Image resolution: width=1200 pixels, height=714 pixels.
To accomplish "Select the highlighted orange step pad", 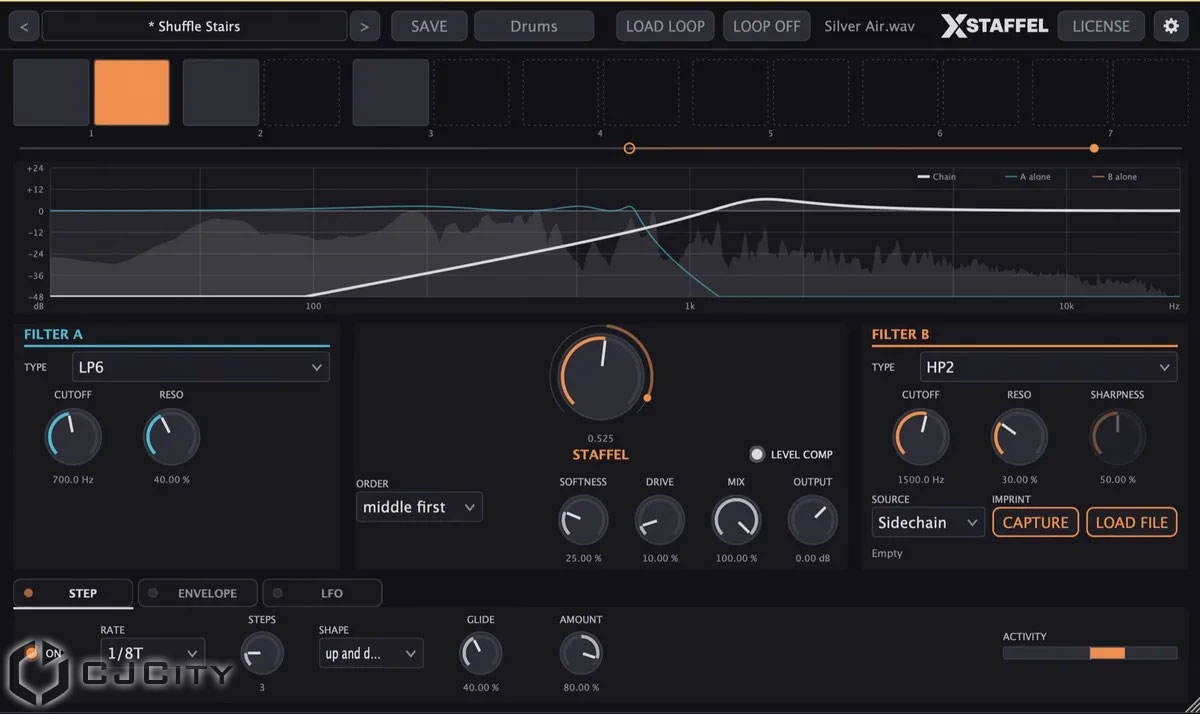I will coord(132,92).
